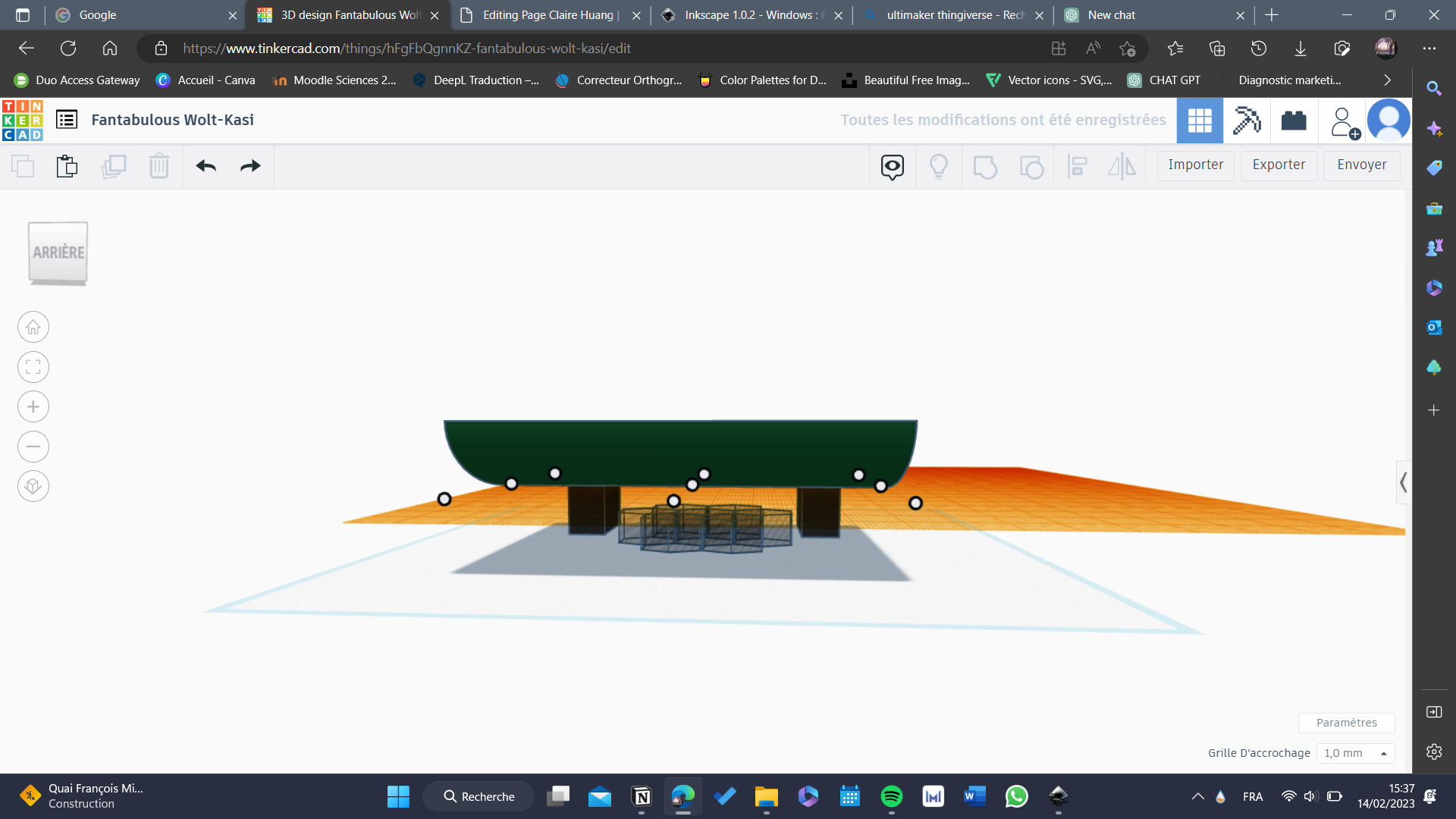Image resolution: width=1456 pixels, height=819 pixels.
Task: Click the Paste clipboard icon
Action: [67, 166]
